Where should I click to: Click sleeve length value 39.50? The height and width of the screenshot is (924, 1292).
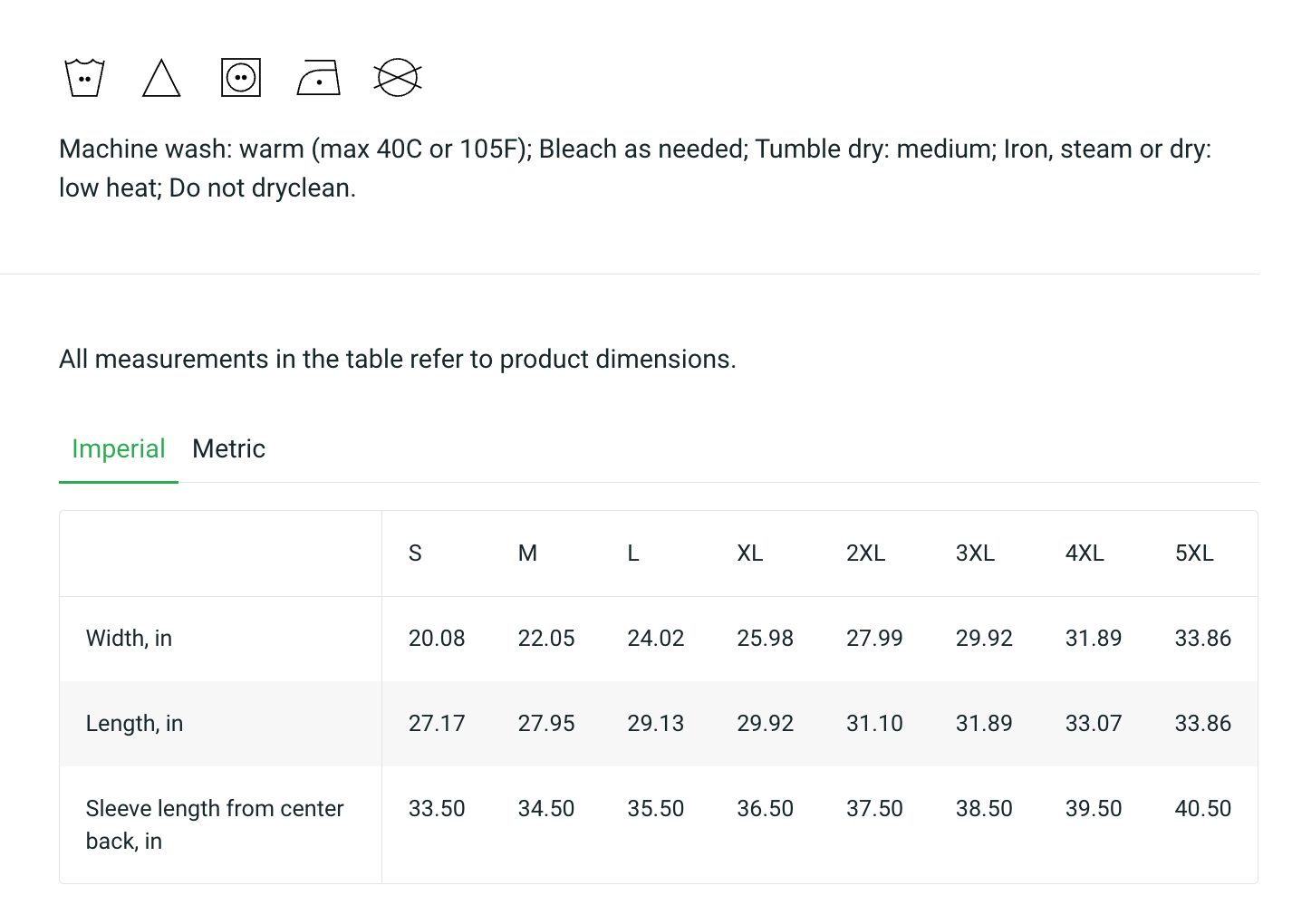(1094, 809)
